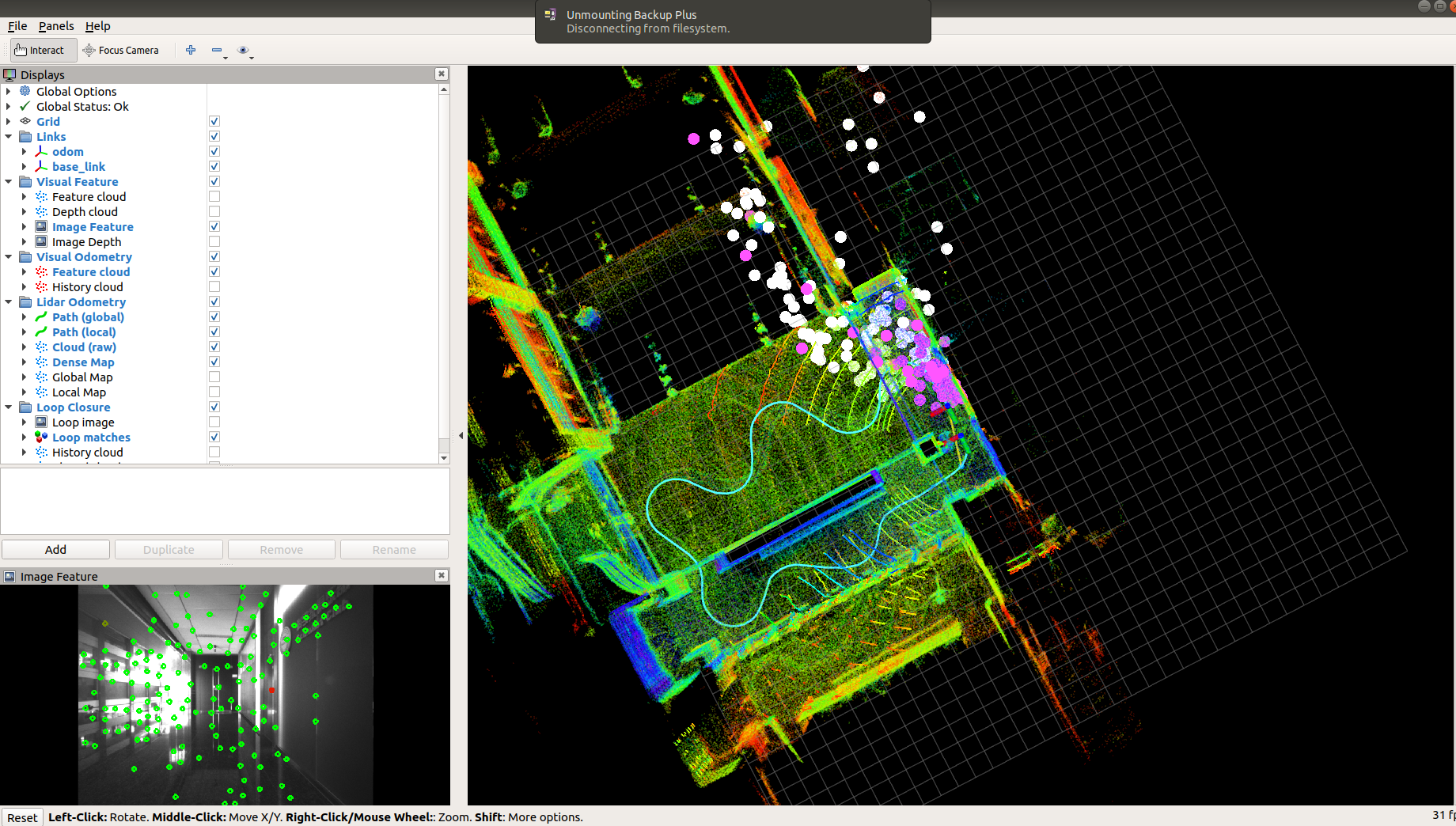
Task: Enable the Global Map checkbox
Action: 214,377
